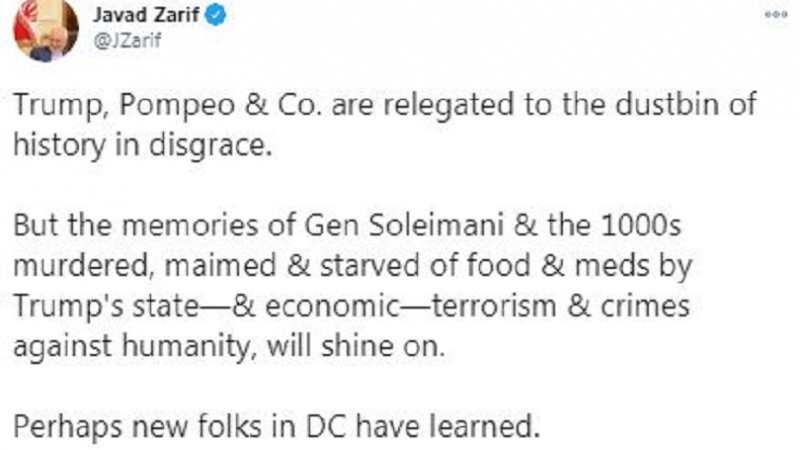The width and height of the screenshot is (800, 450).
Task: Click the blue verified badge
Action: pos(214,16)
